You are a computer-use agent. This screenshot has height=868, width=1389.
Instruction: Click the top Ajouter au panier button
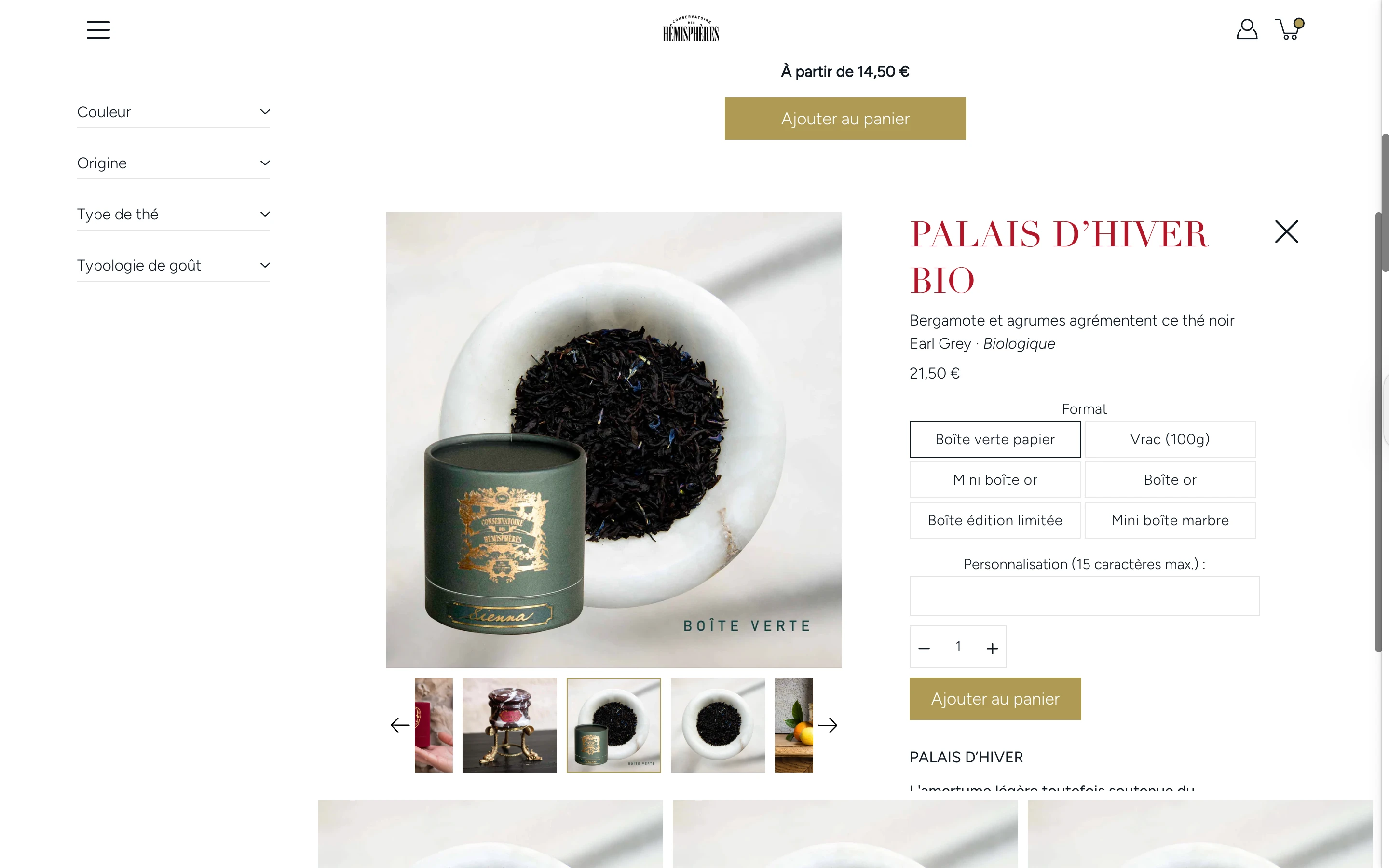845,119
